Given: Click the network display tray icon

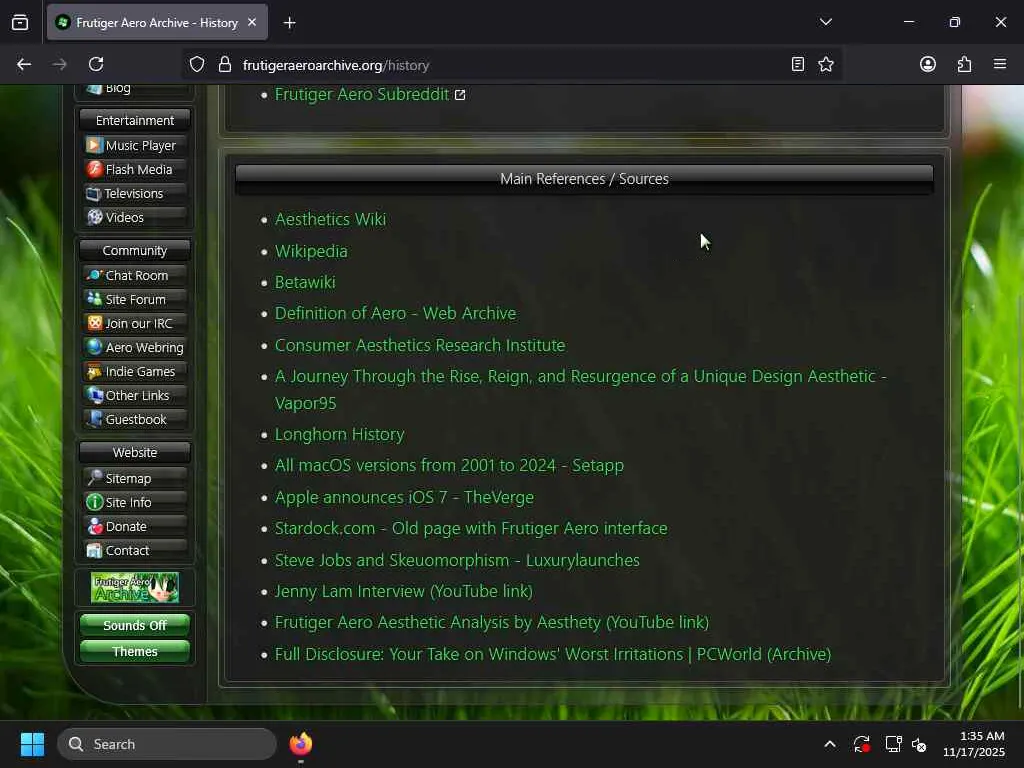Looking at the screenshot, I should (893, 744).
